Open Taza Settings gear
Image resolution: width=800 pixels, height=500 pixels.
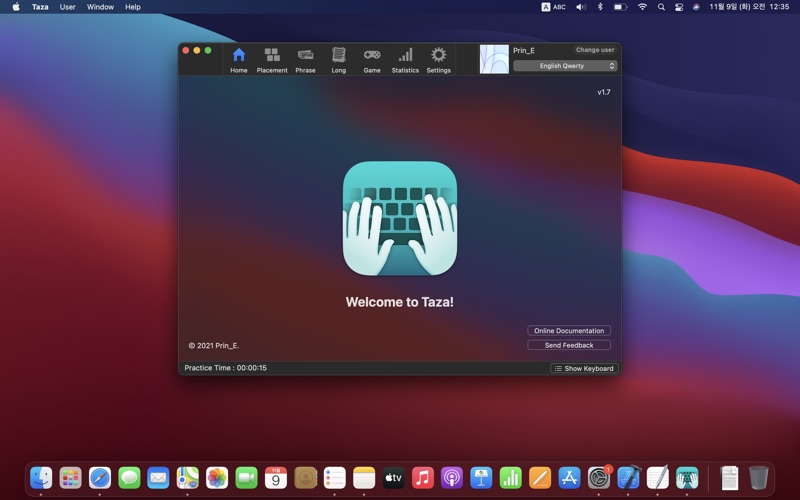point(438,60)
